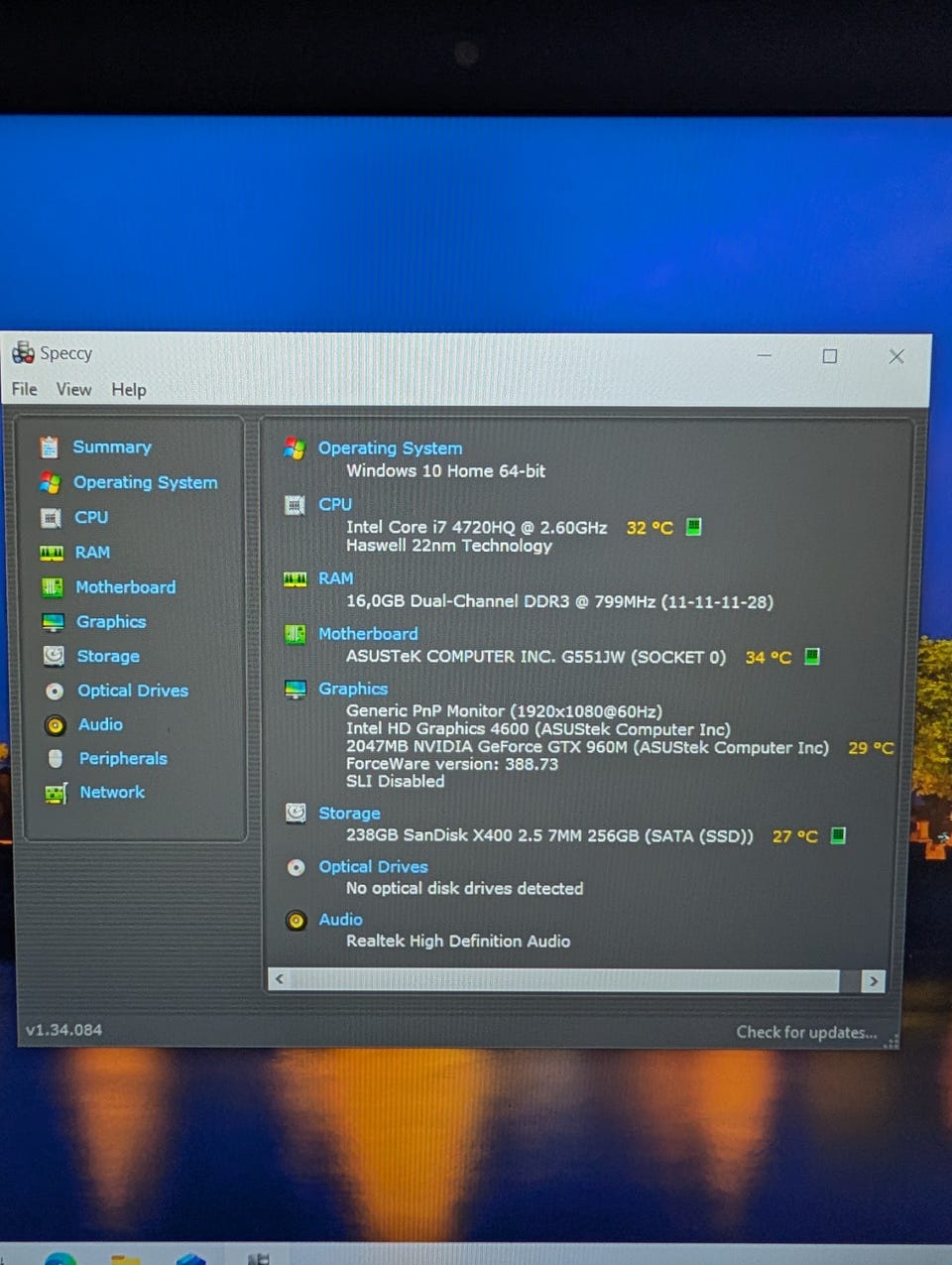The image size is (952, 1265).
Task: Click the GPU temperature 29 °C value
Action: click(x=871, y=748)
